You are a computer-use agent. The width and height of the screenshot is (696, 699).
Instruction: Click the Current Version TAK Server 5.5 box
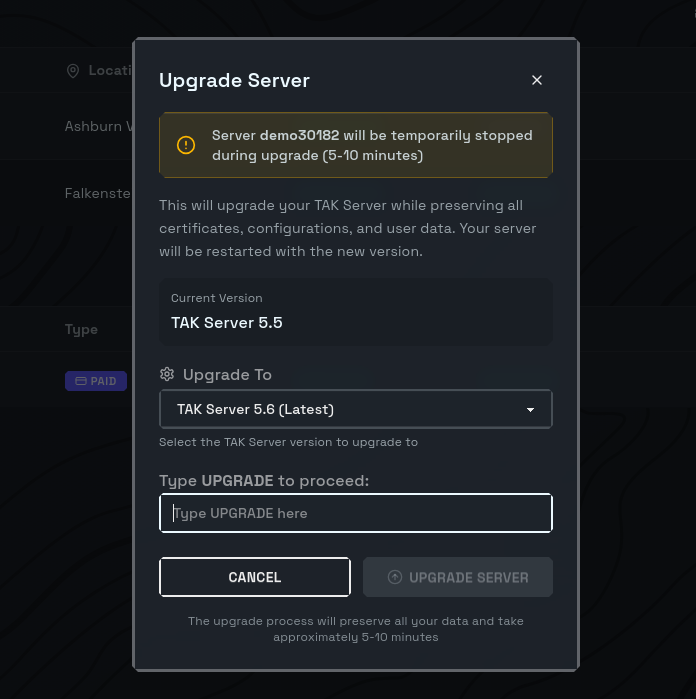(x=355, y=312)
